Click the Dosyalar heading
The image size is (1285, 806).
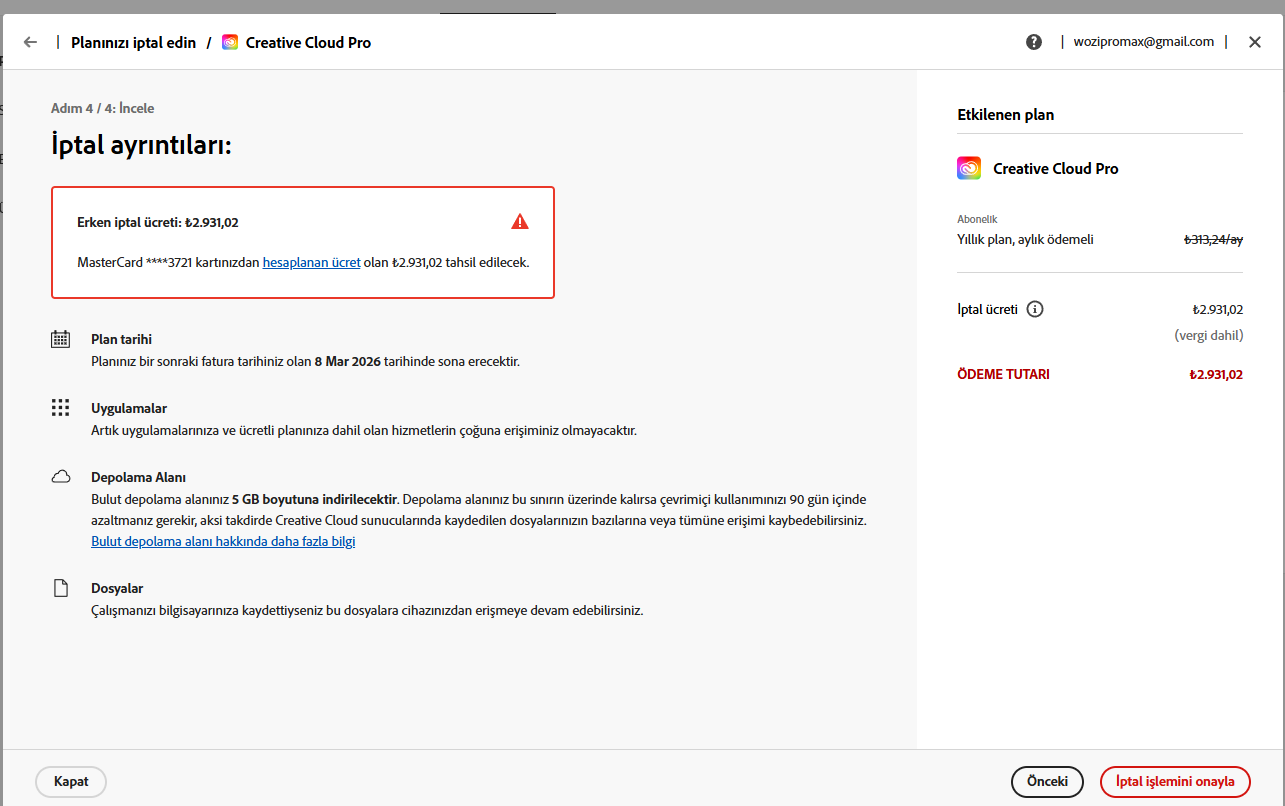(117, 588)
